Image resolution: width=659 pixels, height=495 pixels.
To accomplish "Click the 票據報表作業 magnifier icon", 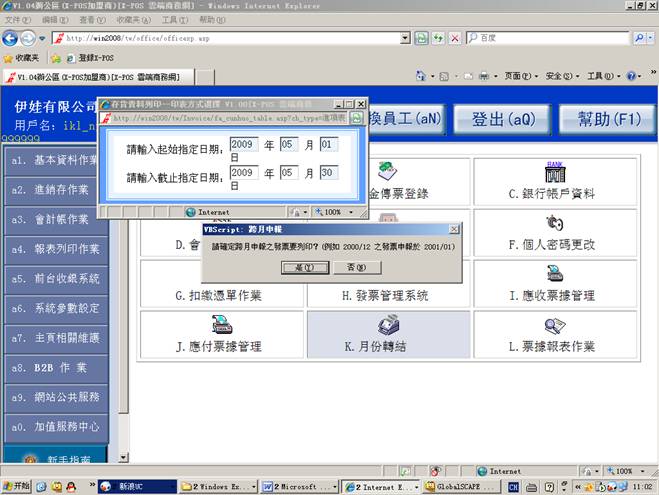I will 553,325.
